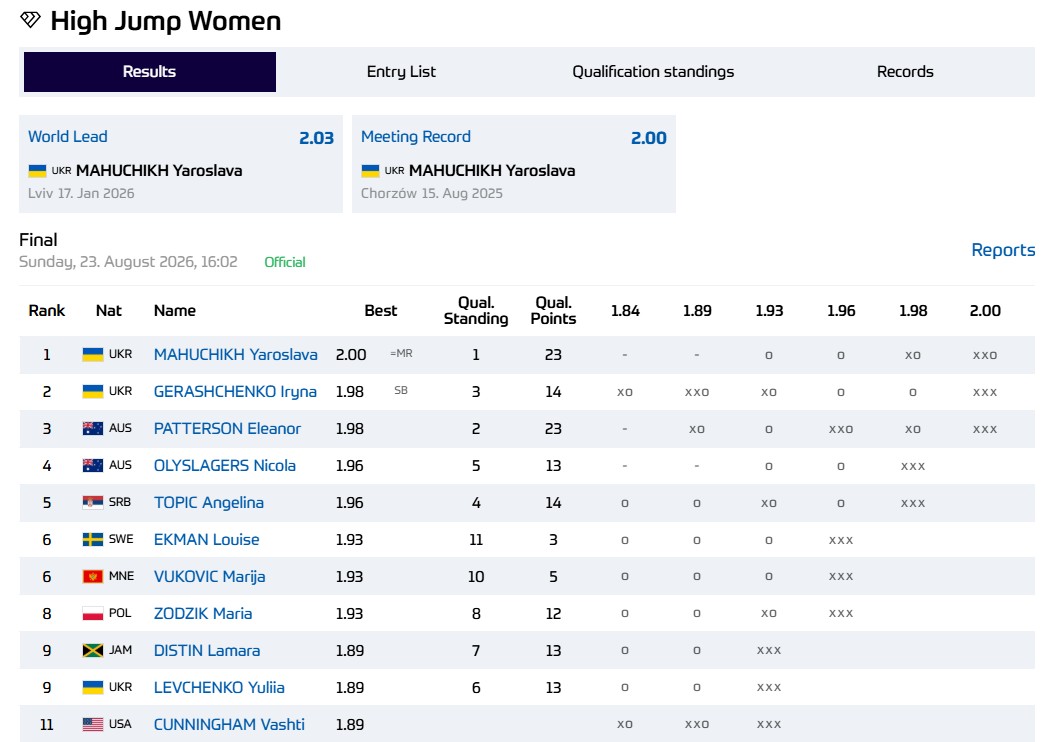Screen dimensions: 1048x742
Task: Select the Results tab
Action: click(150, 72)
